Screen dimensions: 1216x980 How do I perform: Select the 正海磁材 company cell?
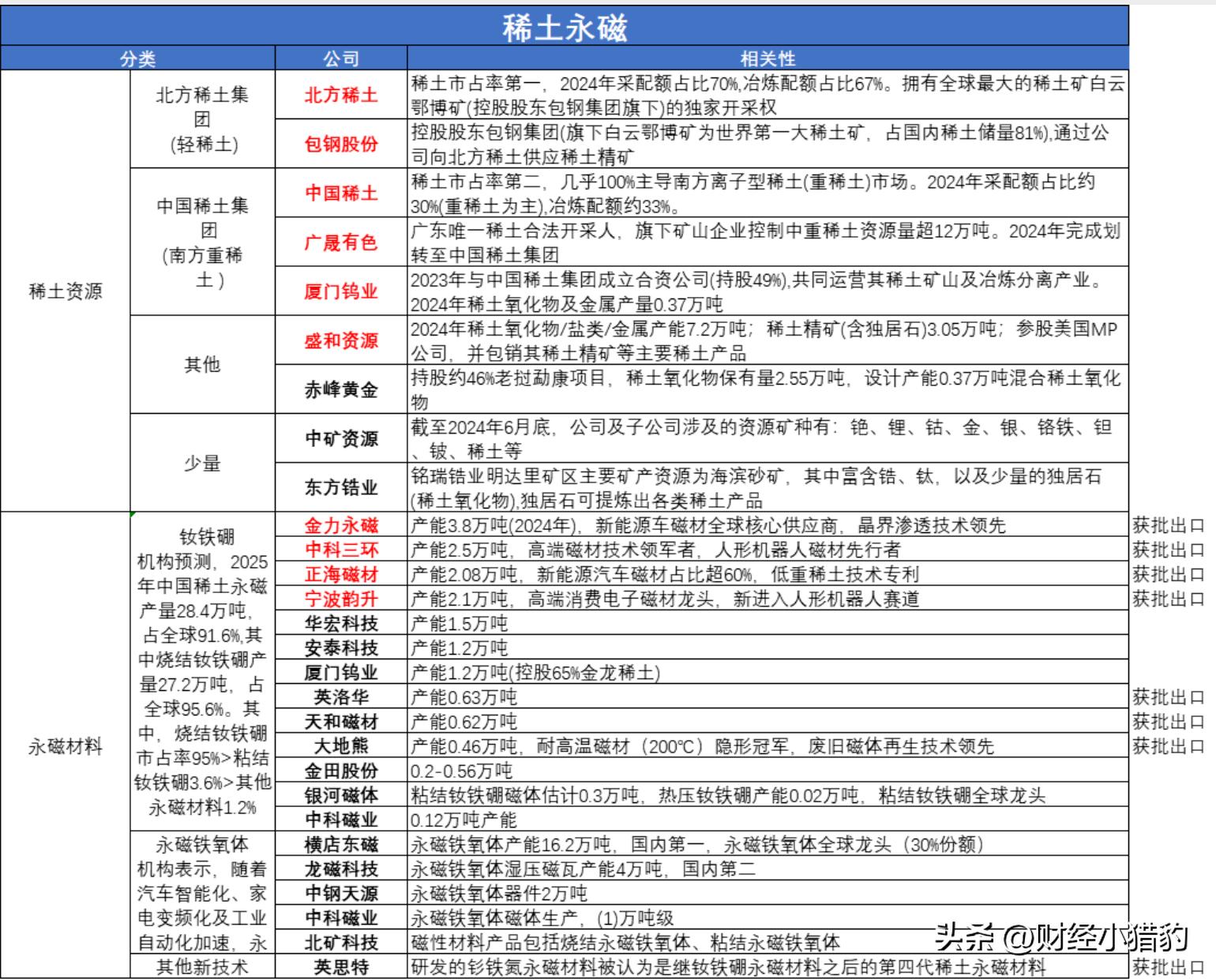[341, 573]
